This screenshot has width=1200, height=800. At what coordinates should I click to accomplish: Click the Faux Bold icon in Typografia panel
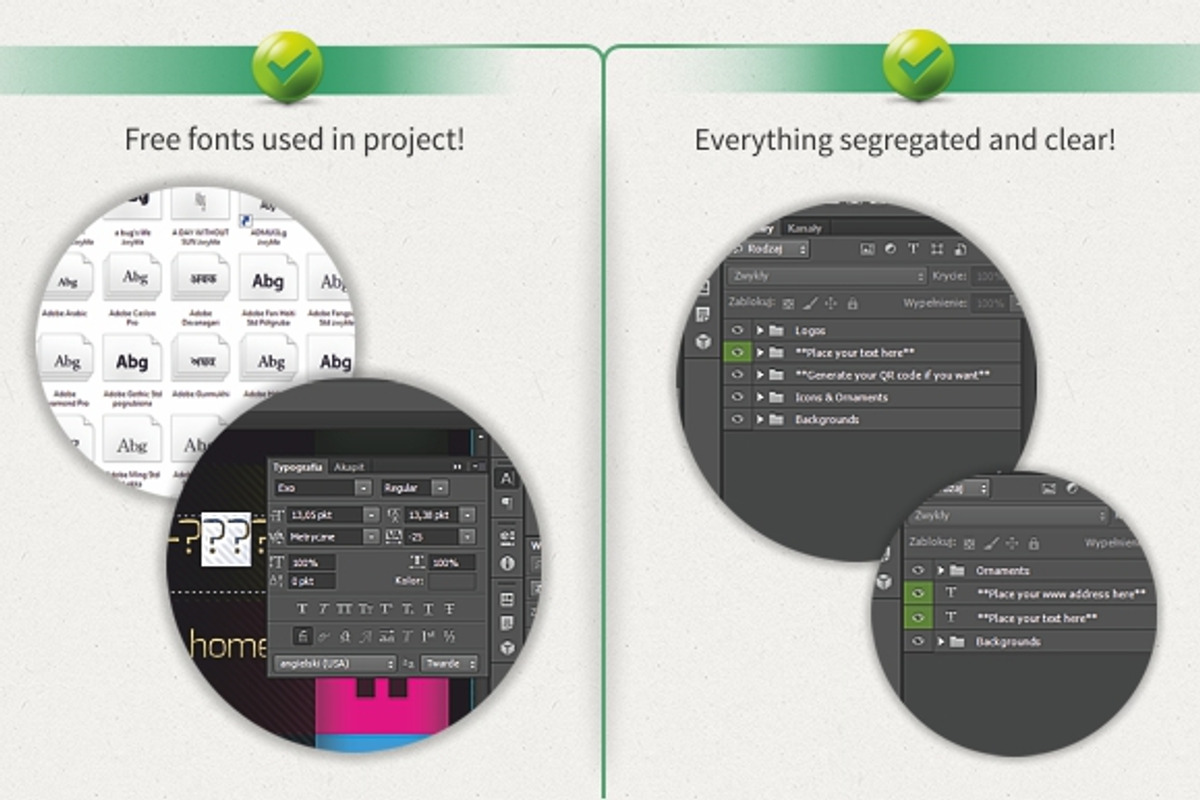pos(301,609)
